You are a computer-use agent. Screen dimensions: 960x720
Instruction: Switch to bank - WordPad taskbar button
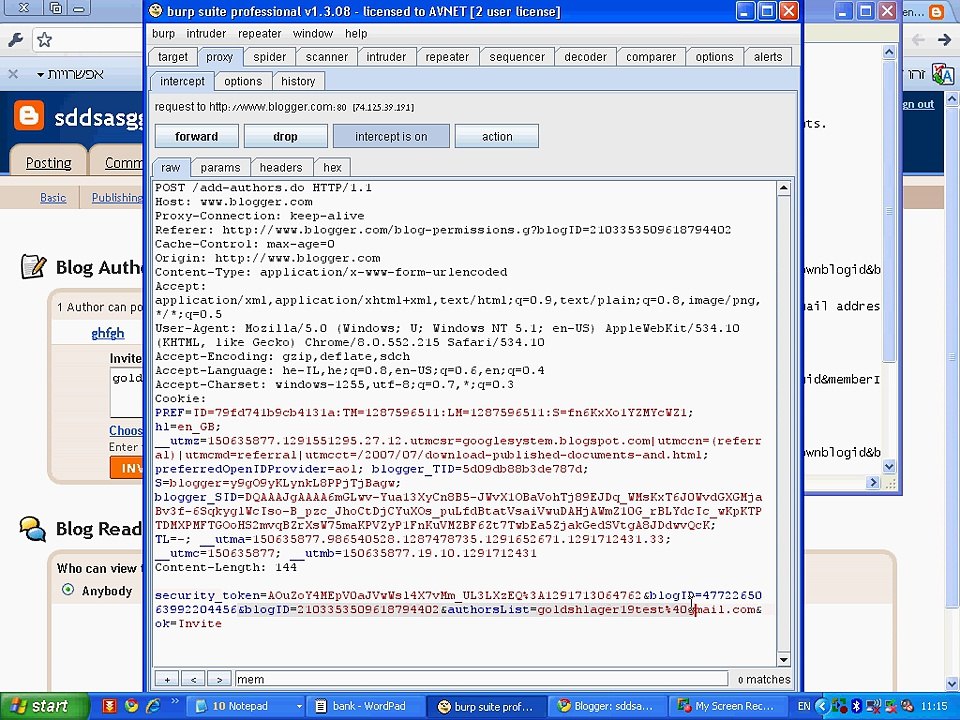pos(367,706)
